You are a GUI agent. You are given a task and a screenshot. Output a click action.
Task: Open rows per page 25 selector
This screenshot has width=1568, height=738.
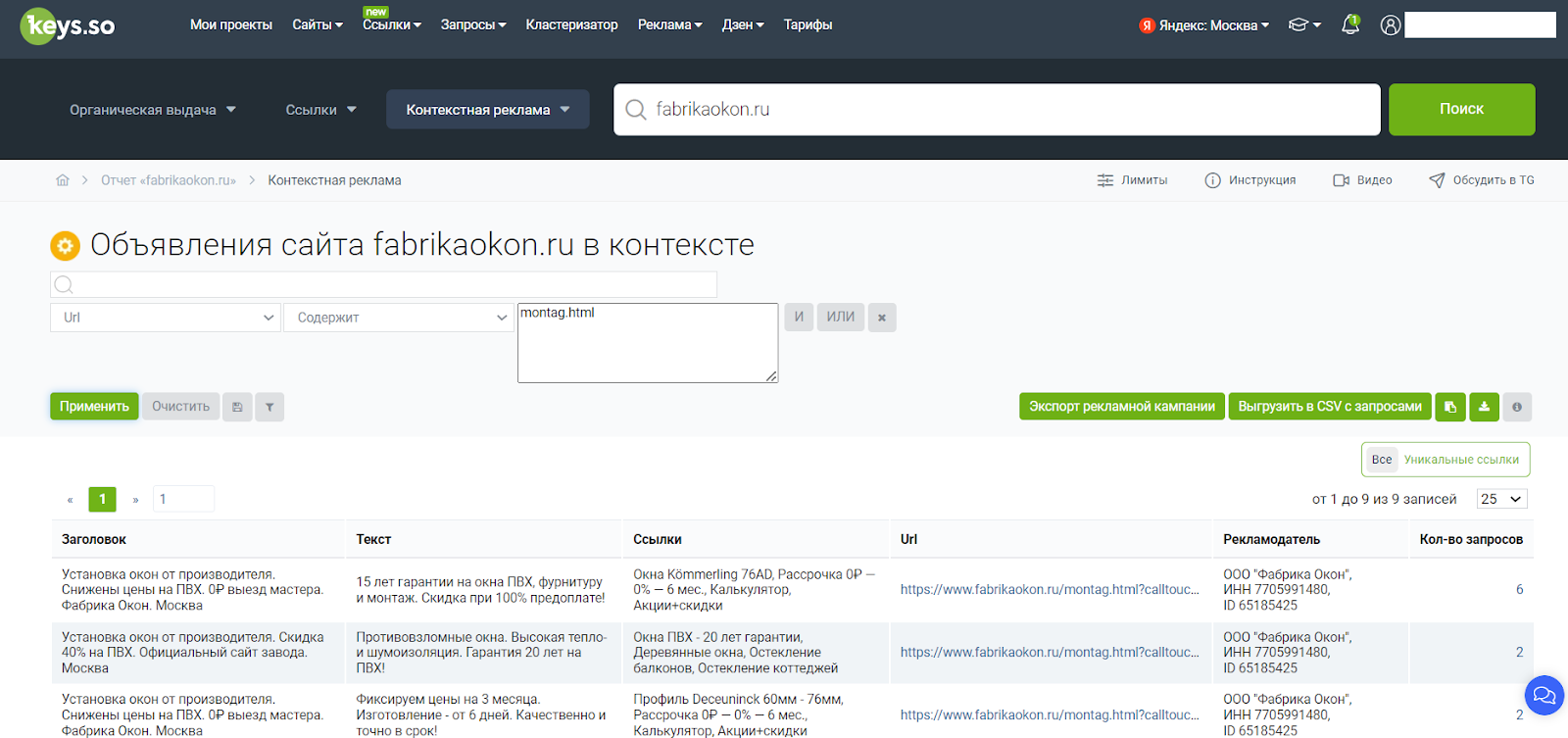[x=1501, y=500]
